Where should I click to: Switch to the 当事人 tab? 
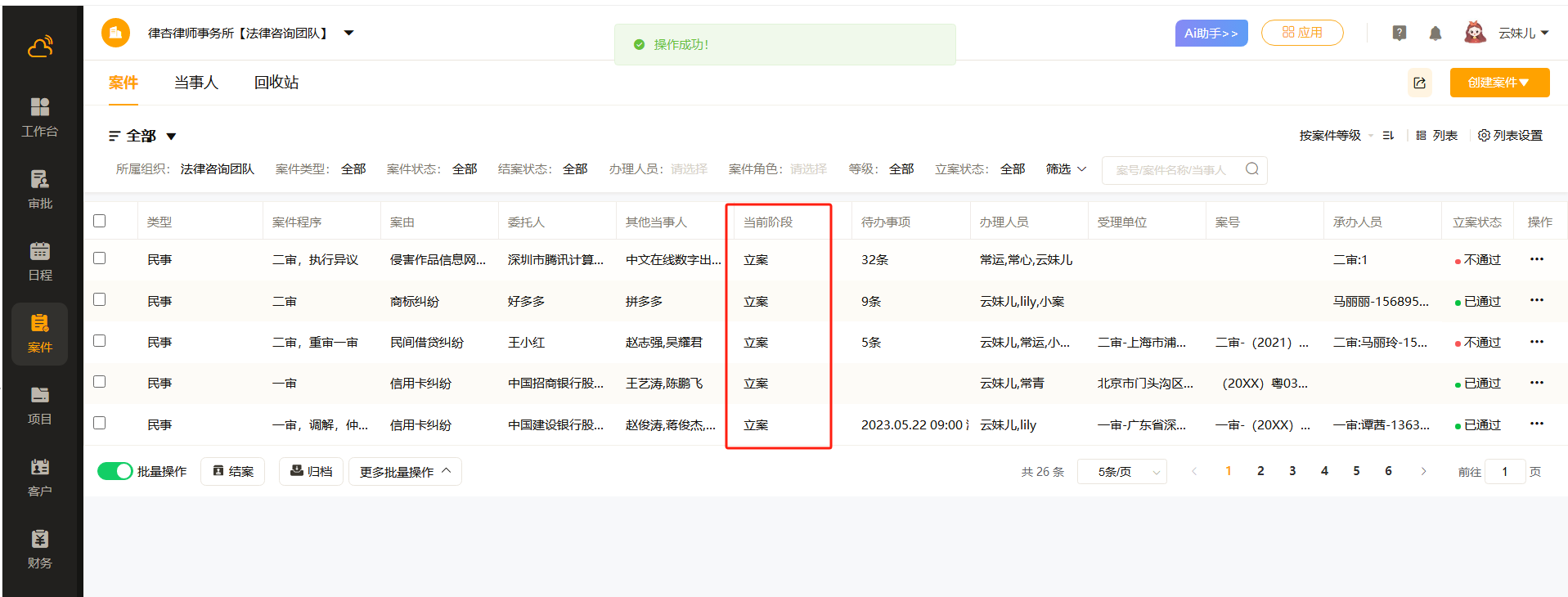point(196,83)
